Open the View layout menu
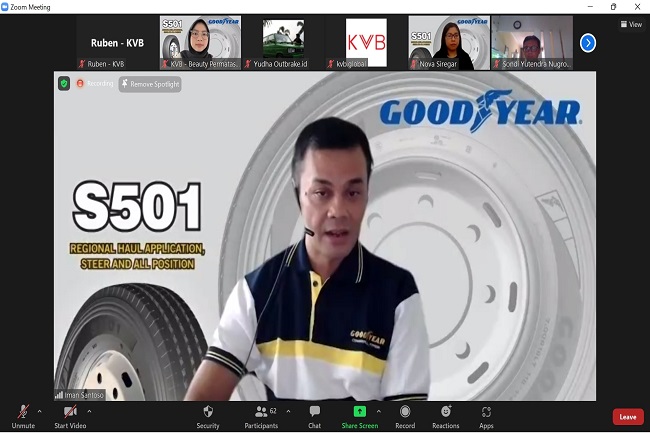This screenshot has height=433, width=650. (x=631, y=24)
